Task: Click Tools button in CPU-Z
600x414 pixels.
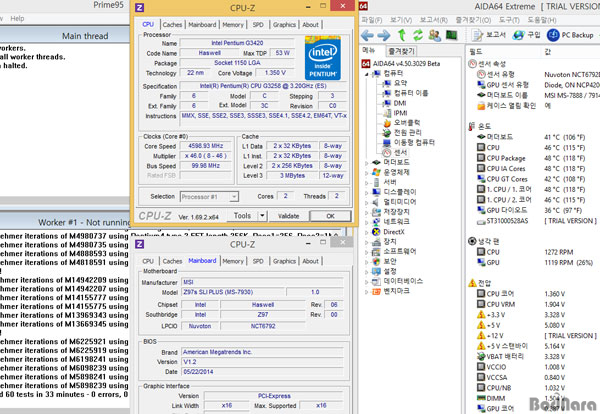Action: [243, 216]
